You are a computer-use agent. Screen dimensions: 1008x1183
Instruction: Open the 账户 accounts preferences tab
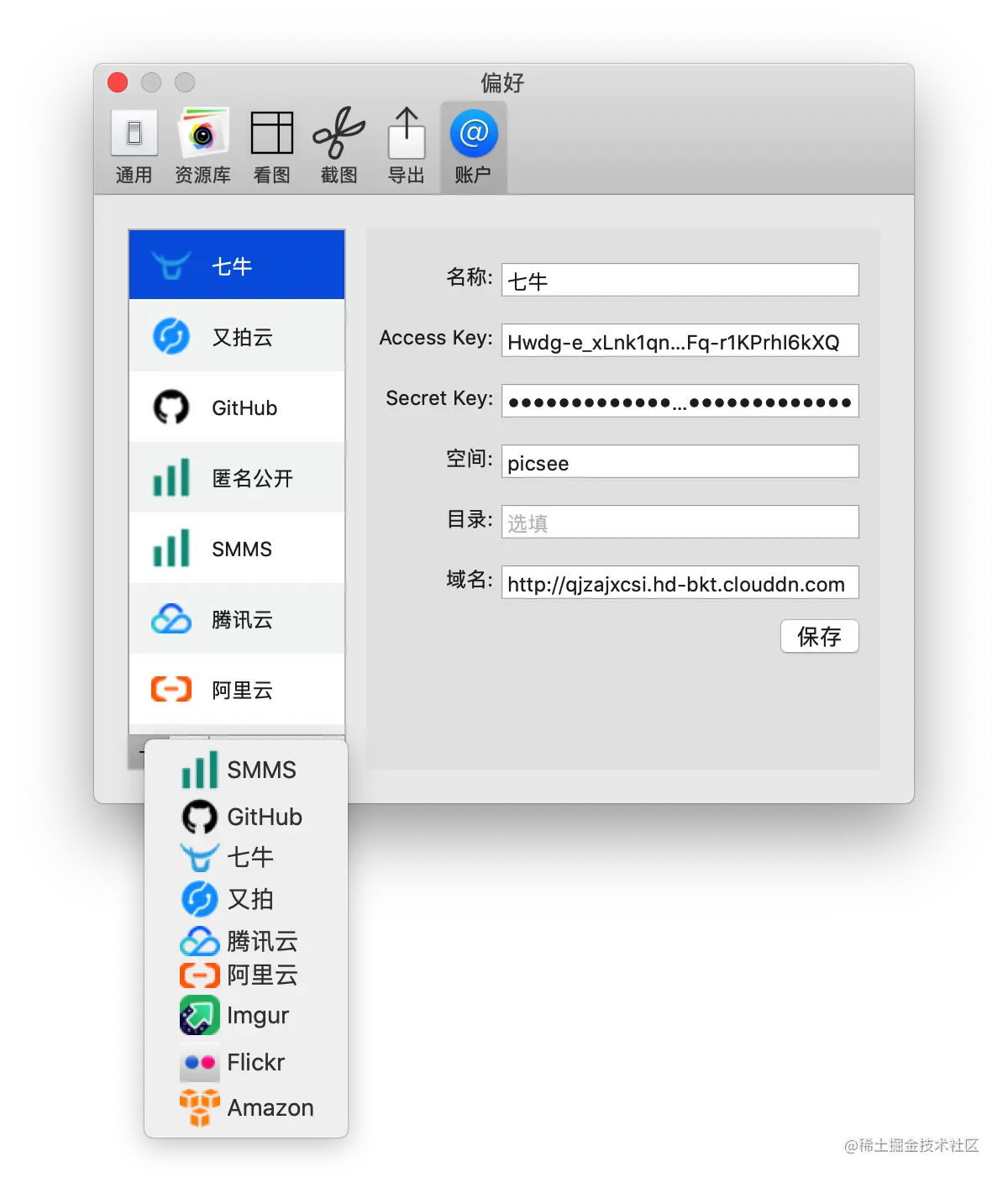pyautogui.click(x=473, y=147)
